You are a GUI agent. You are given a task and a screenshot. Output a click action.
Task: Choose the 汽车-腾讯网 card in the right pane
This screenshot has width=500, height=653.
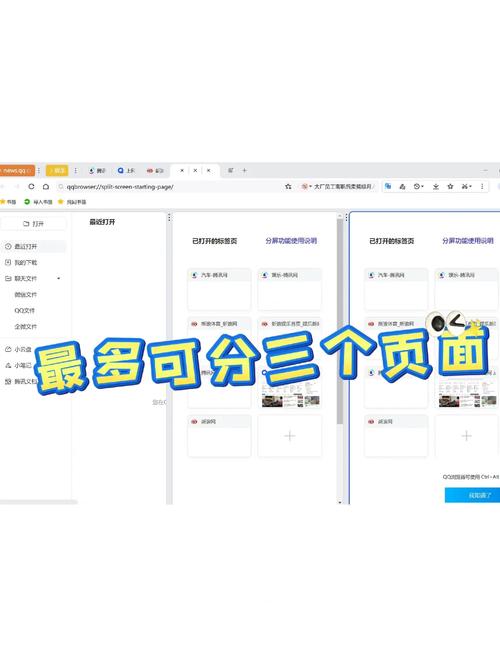click(396, 289)
